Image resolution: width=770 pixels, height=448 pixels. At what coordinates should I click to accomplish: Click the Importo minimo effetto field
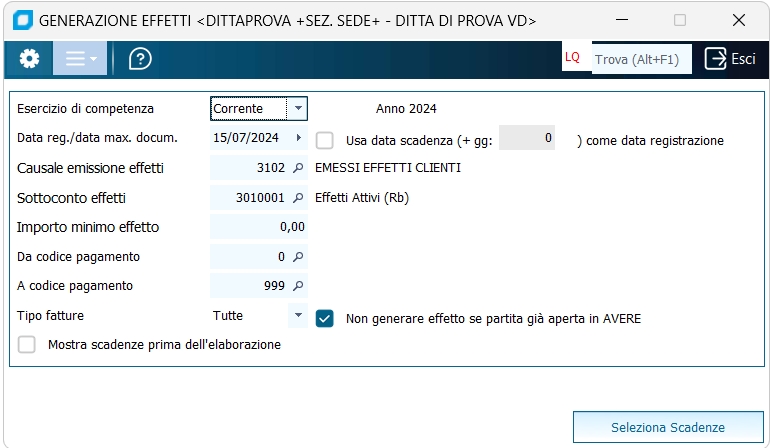click(x=259, y=227)
